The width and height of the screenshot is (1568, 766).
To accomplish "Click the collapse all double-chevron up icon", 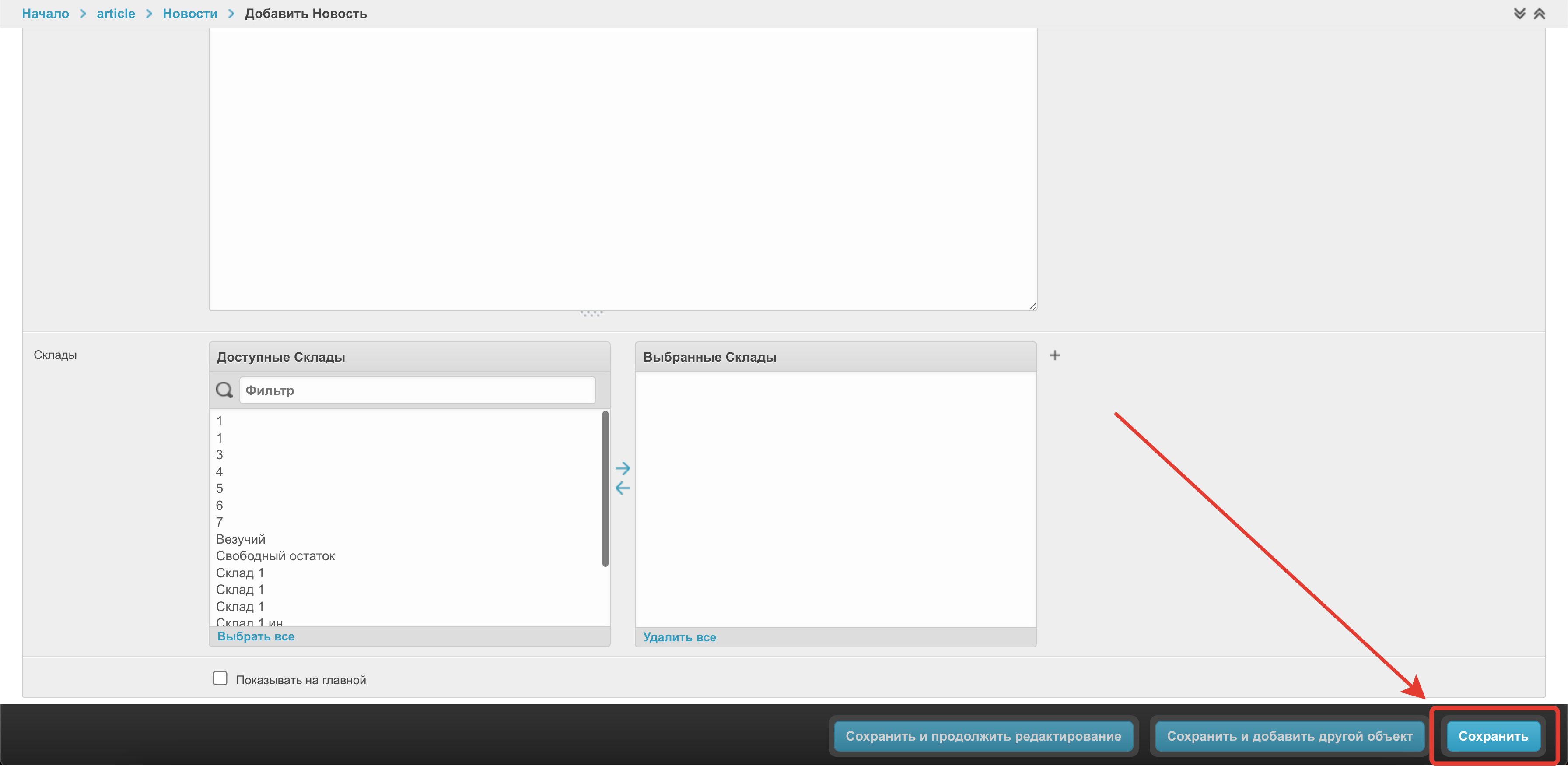I will click(x=1540, y=14).
